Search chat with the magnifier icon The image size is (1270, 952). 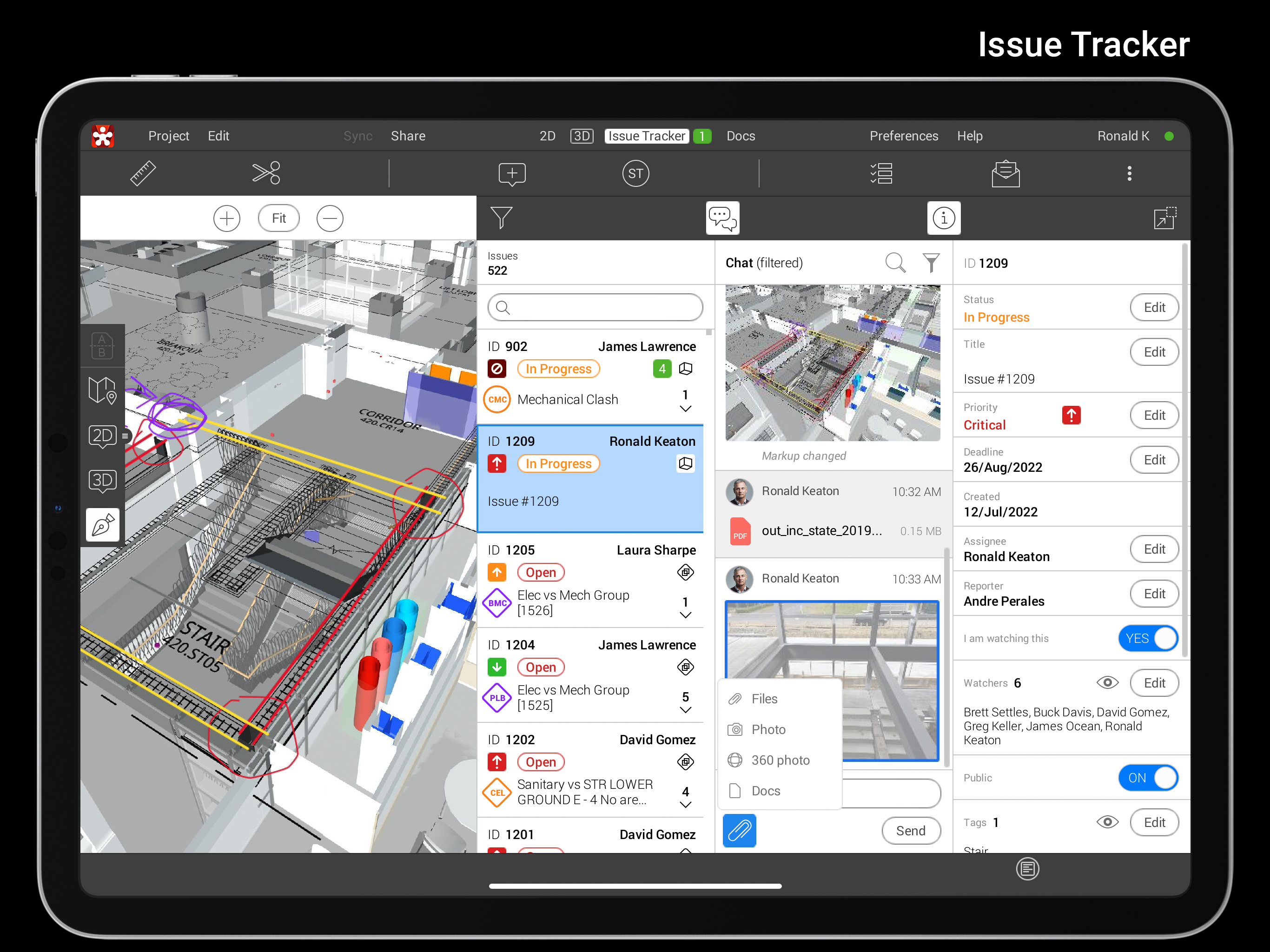[x=895, y=263]
